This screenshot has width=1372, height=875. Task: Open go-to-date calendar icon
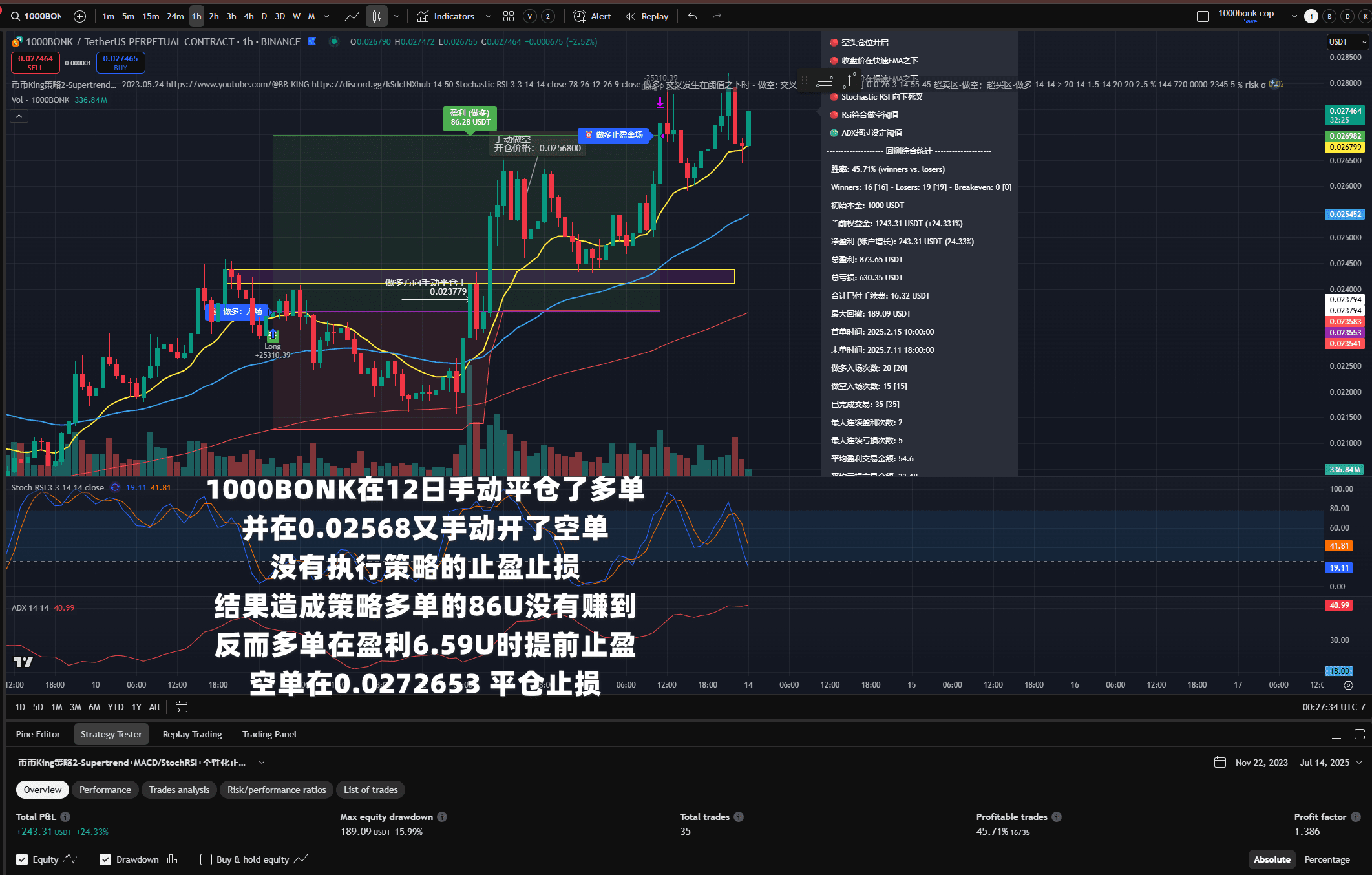coord(182,707)
